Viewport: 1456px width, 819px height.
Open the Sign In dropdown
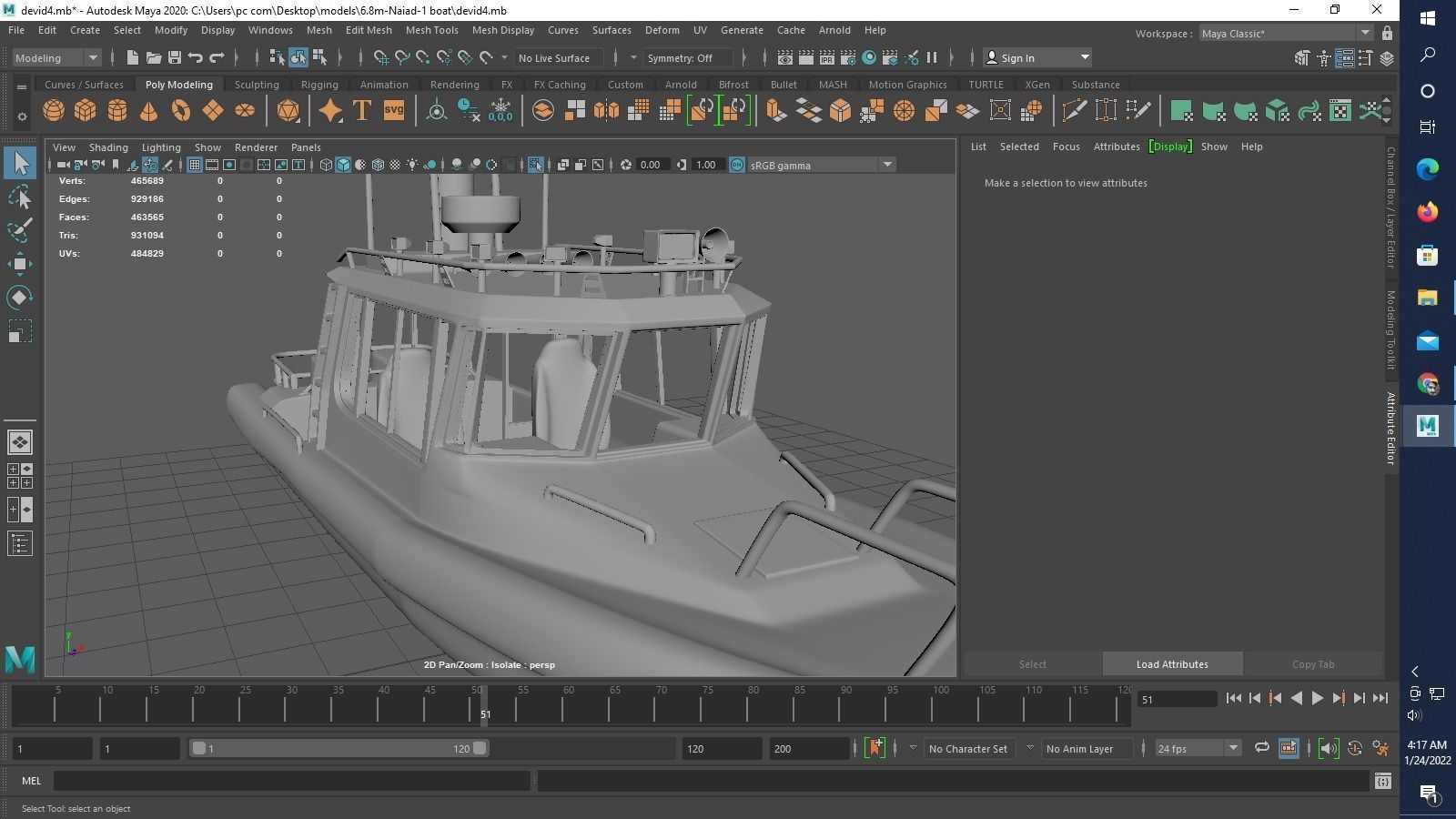pos(1037,57)
